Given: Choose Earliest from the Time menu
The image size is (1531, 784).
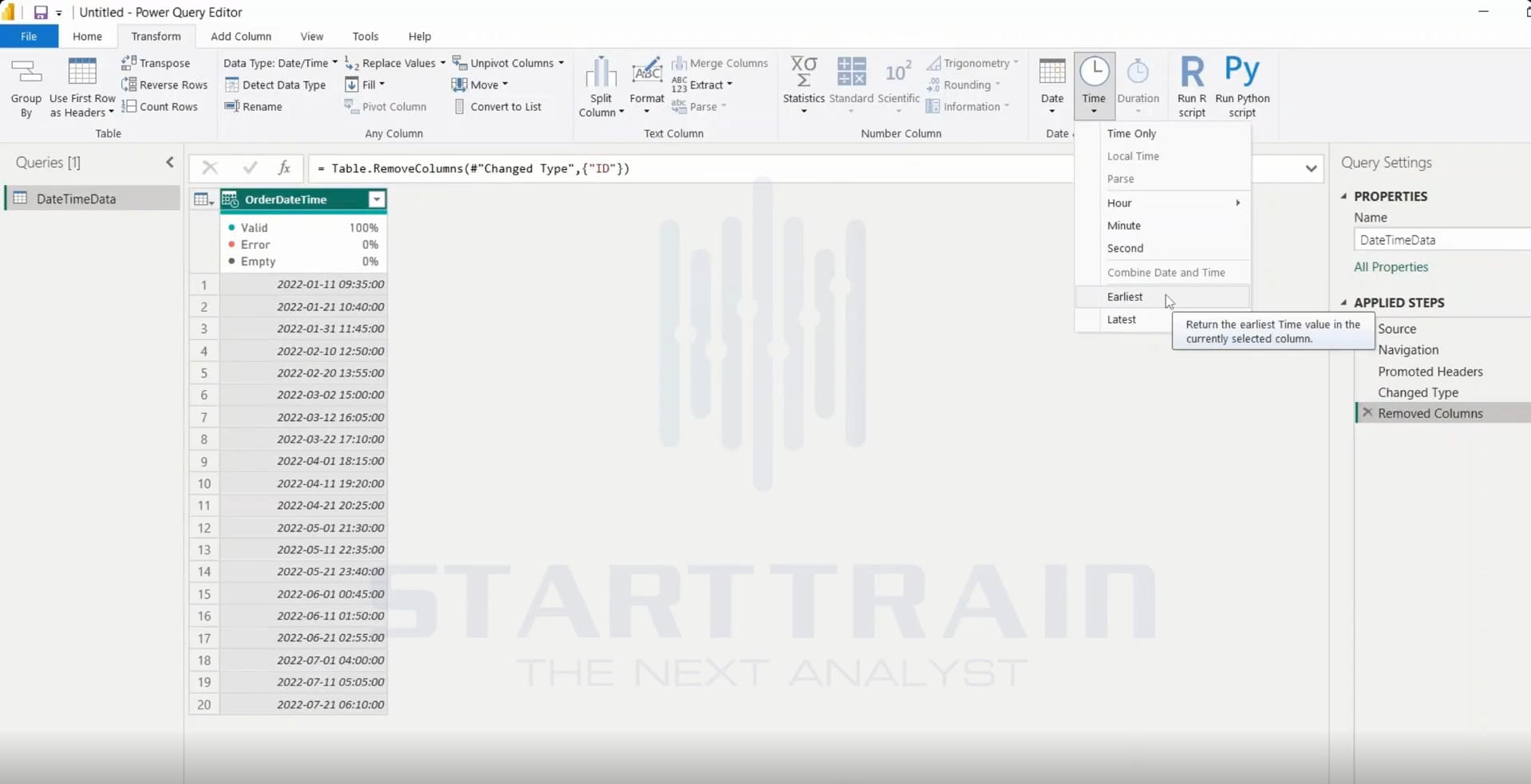Looking at the screenshot, I should [1162, 297].
